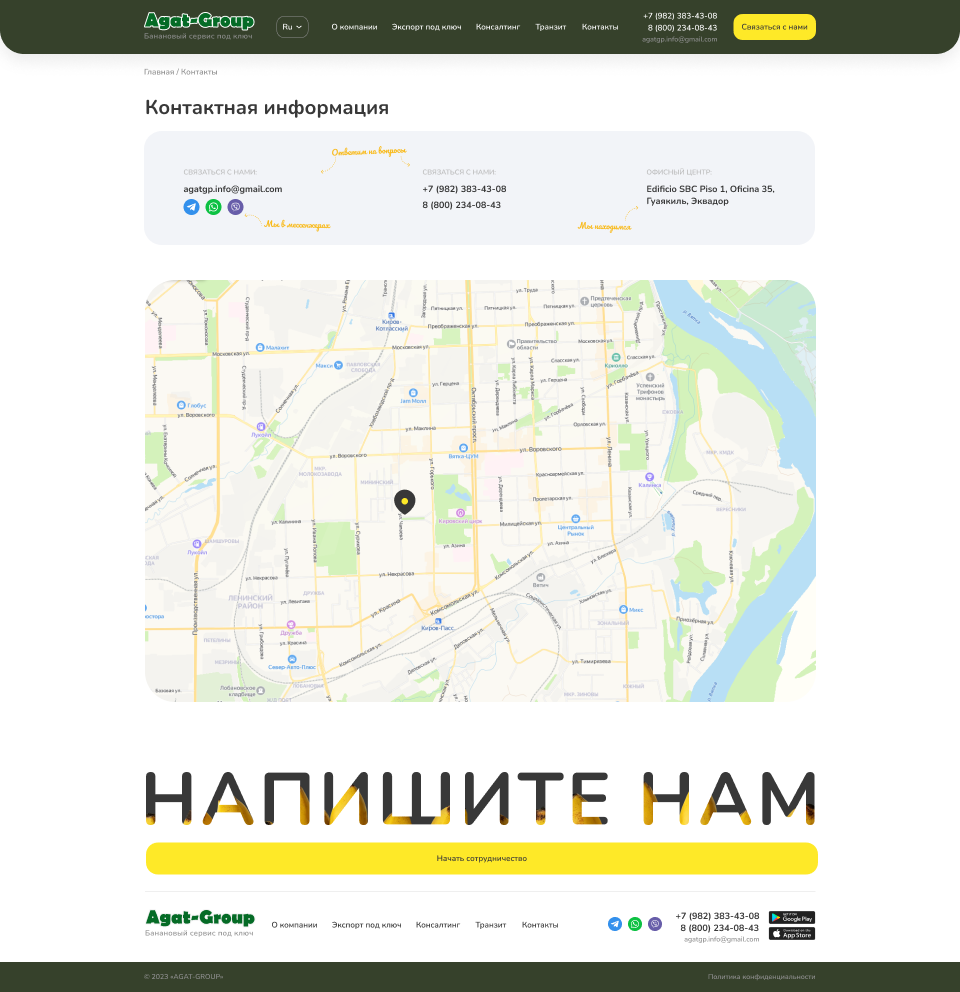Open the footer Viber icon
Viewport: 960px width, 992px height.
(x=655, y=924)
